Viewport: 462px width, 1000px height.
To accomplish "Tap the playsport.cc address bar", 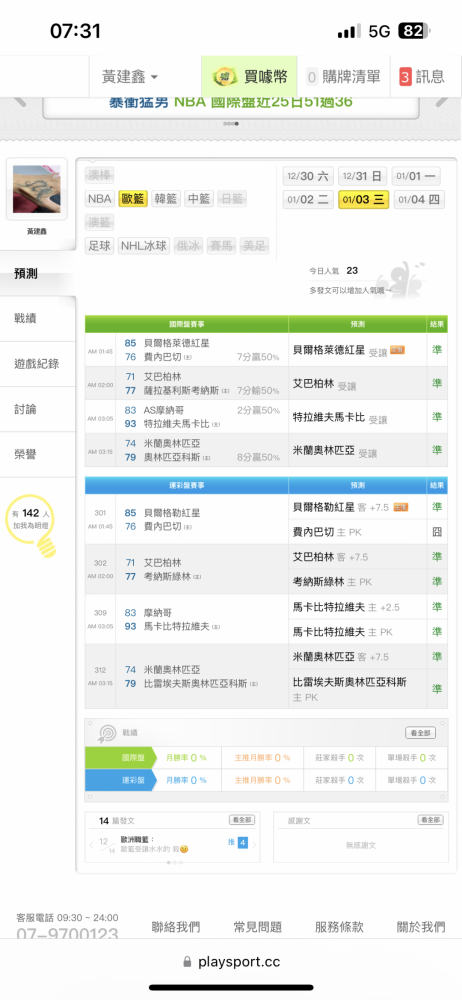I will coord(231,962).
